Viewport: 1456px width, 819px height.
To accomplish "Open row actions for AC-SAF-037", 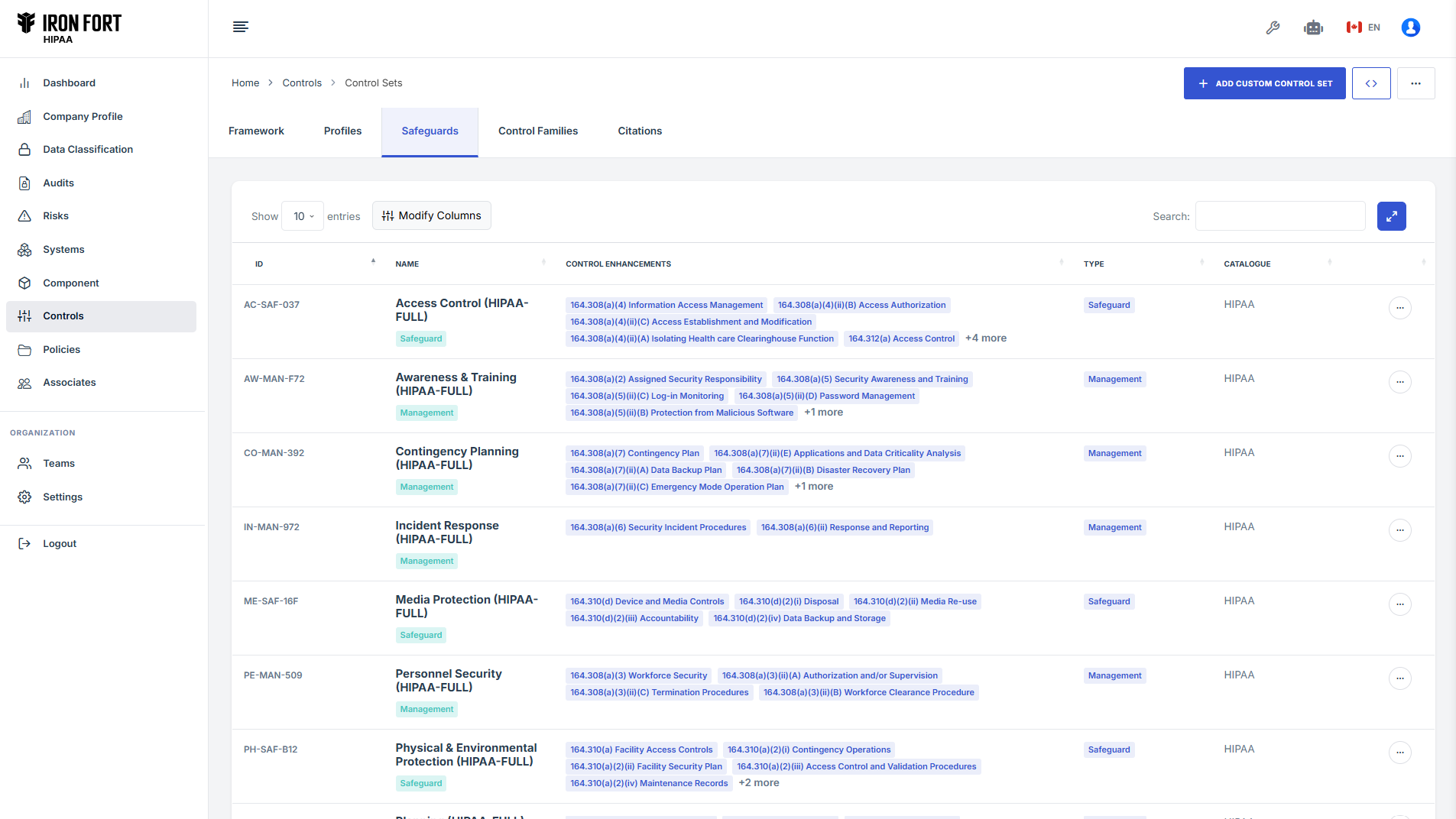I will tap(1399, 308).
